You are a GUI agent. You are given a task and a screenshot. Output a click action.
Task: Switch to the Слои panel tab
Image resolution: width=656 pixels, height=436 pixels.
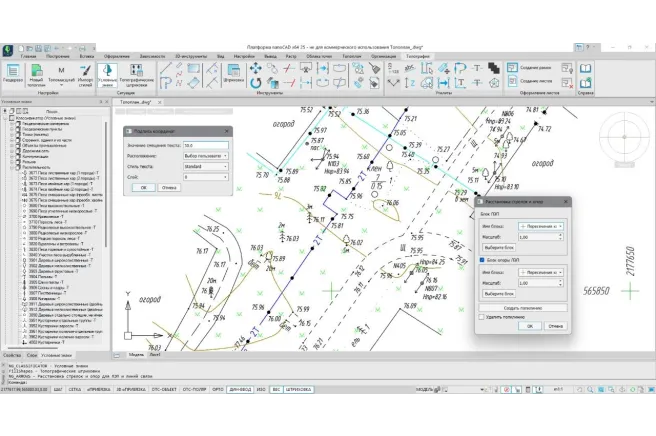click(x=33, y=356)
